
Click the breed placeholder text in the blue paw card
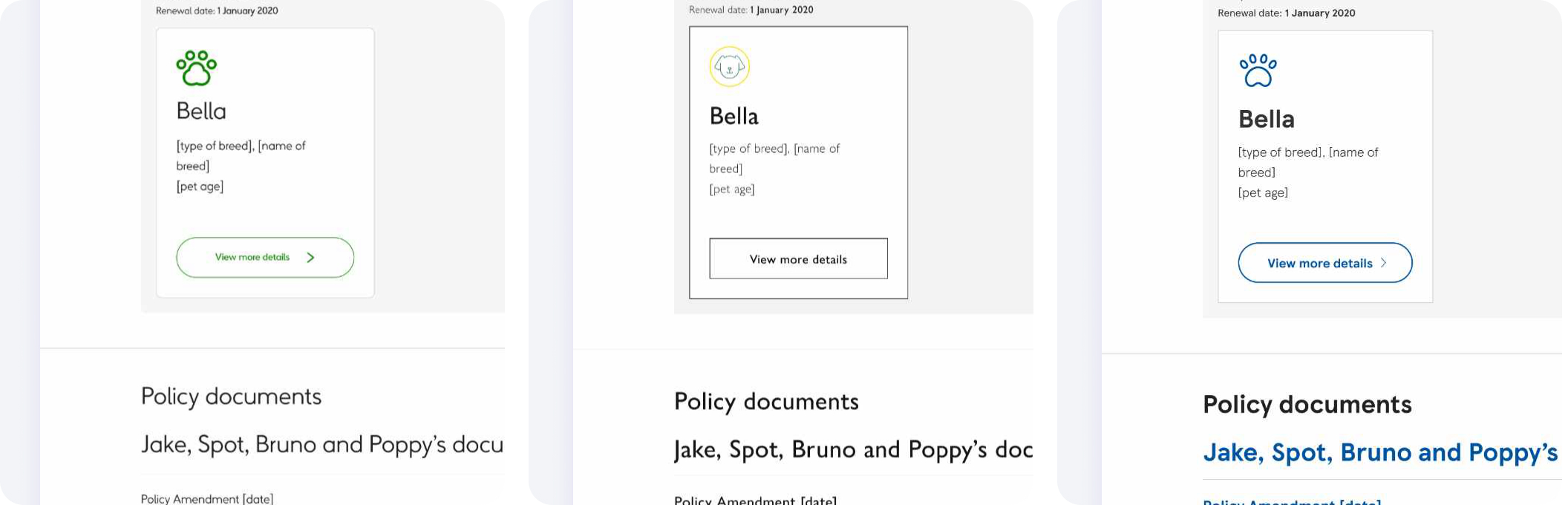click(x=1307, y=162)
